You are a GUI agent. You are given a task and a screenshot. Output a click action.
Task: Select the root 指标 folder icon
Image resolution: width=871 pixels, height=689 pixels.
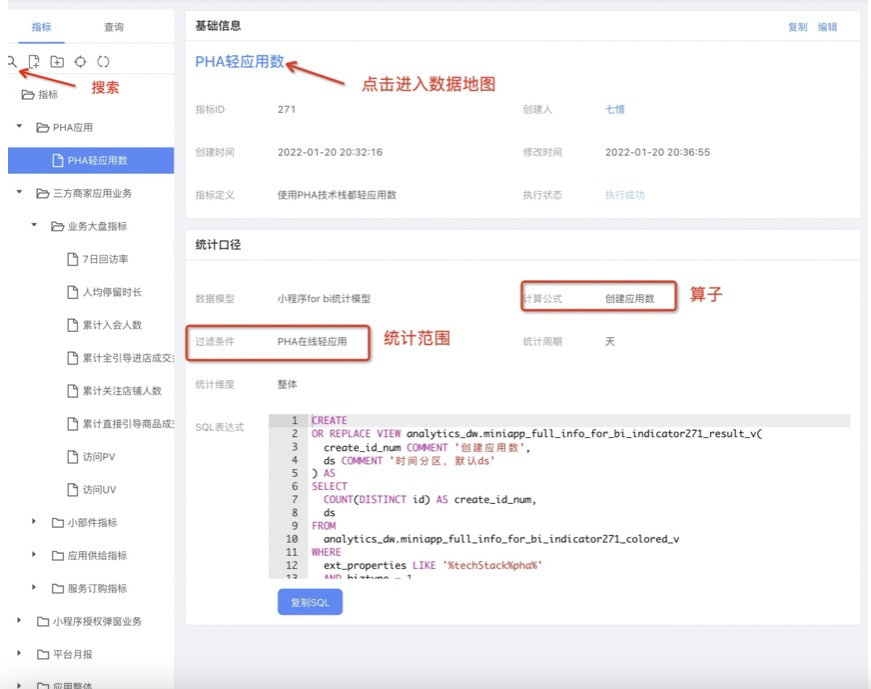point(28,94)
